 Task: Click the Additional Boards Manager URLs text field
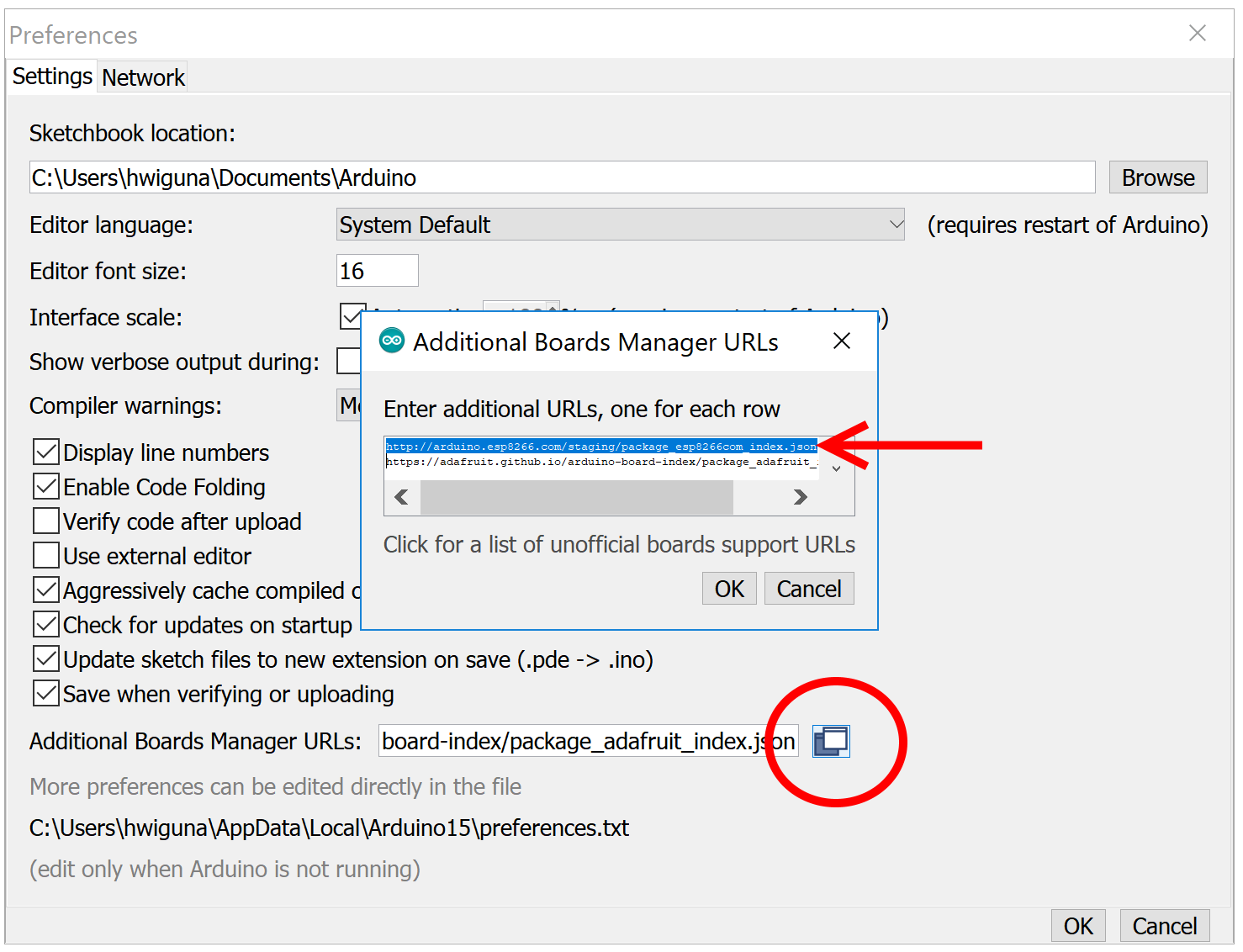coord(588,741)
